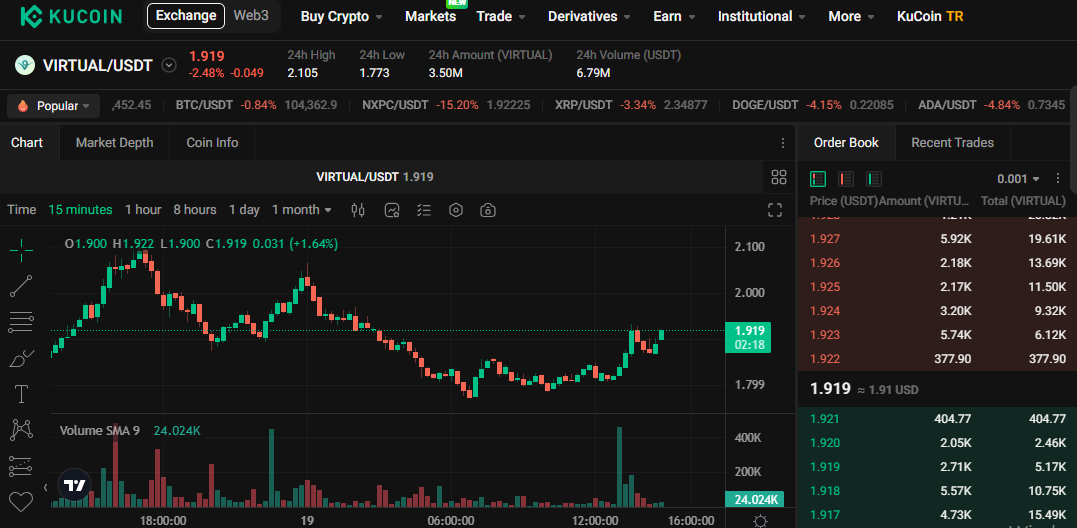Switch to the Coin Info tab
Screen dimensions: 1077x528
tap(212, 143)
